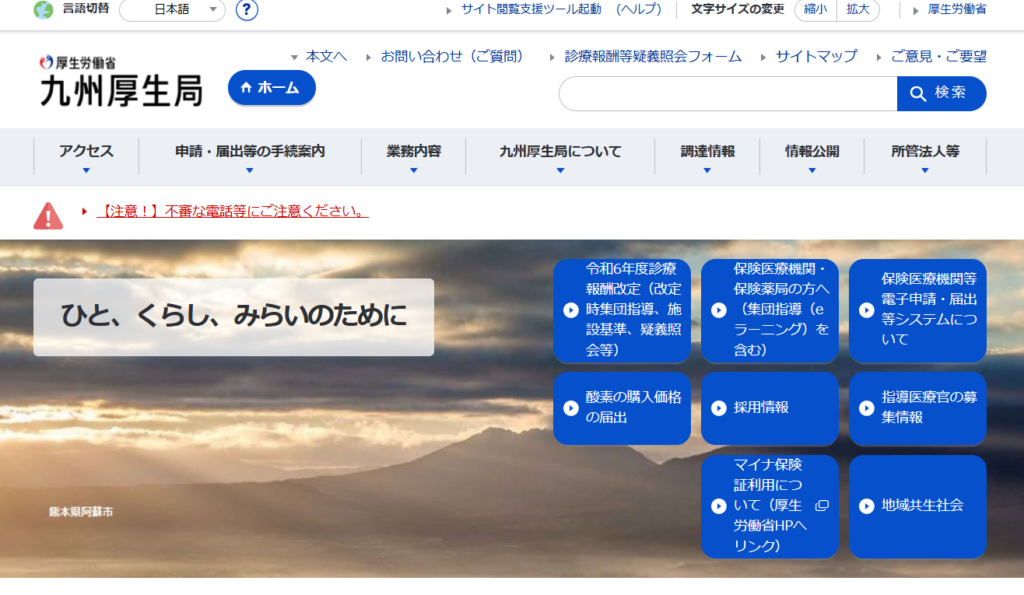Click the 縮小 text size button
The image size is (1024, 595).
(815, 9)
